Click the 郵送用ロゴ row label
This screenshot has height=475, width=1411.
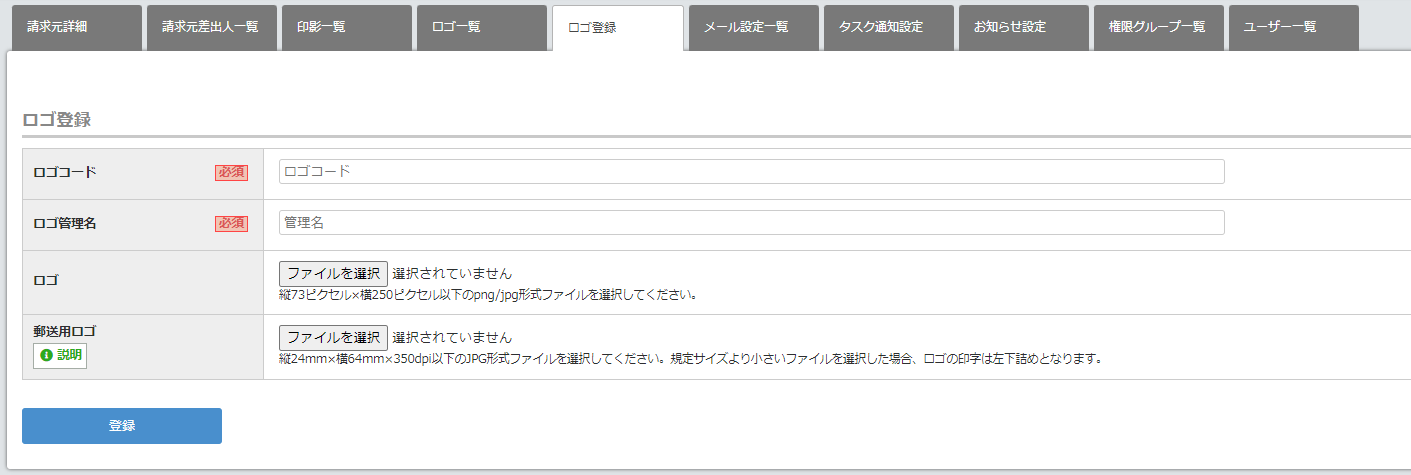click(x=65, y=331)
